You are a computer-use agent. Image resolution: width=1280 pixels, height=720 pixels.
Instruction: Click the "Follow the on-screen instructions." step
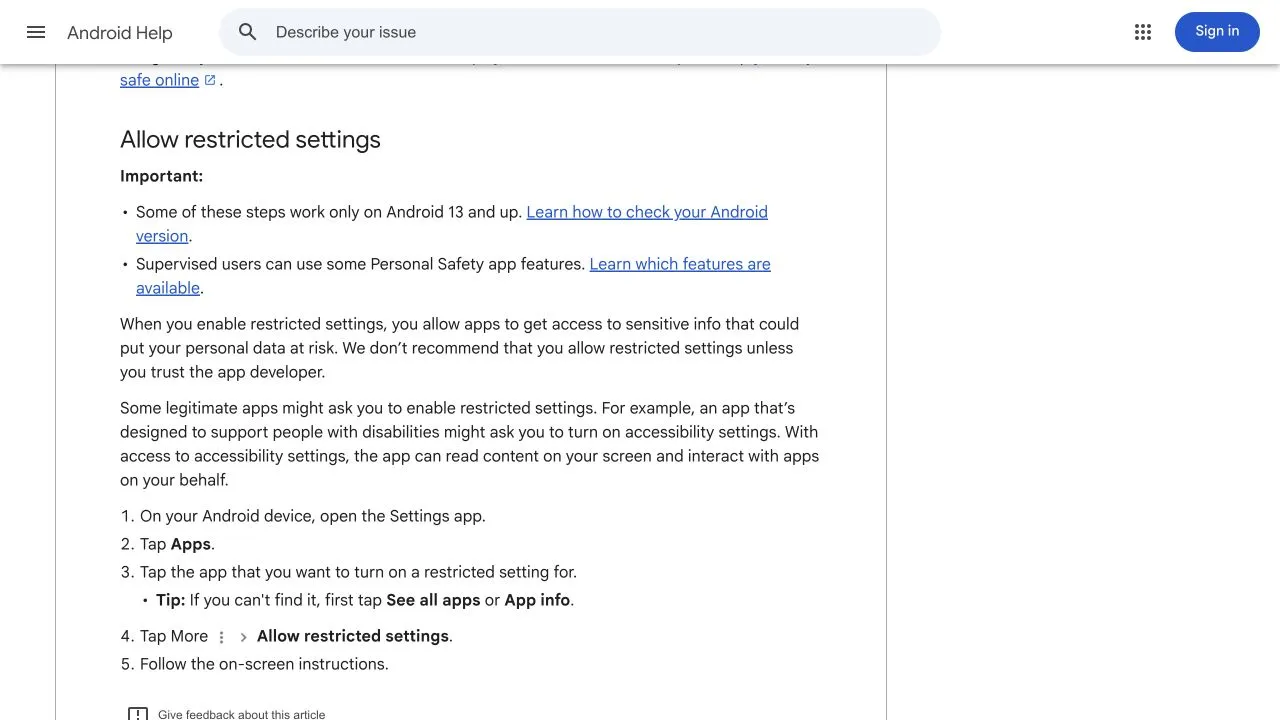(x=264, y=664)
